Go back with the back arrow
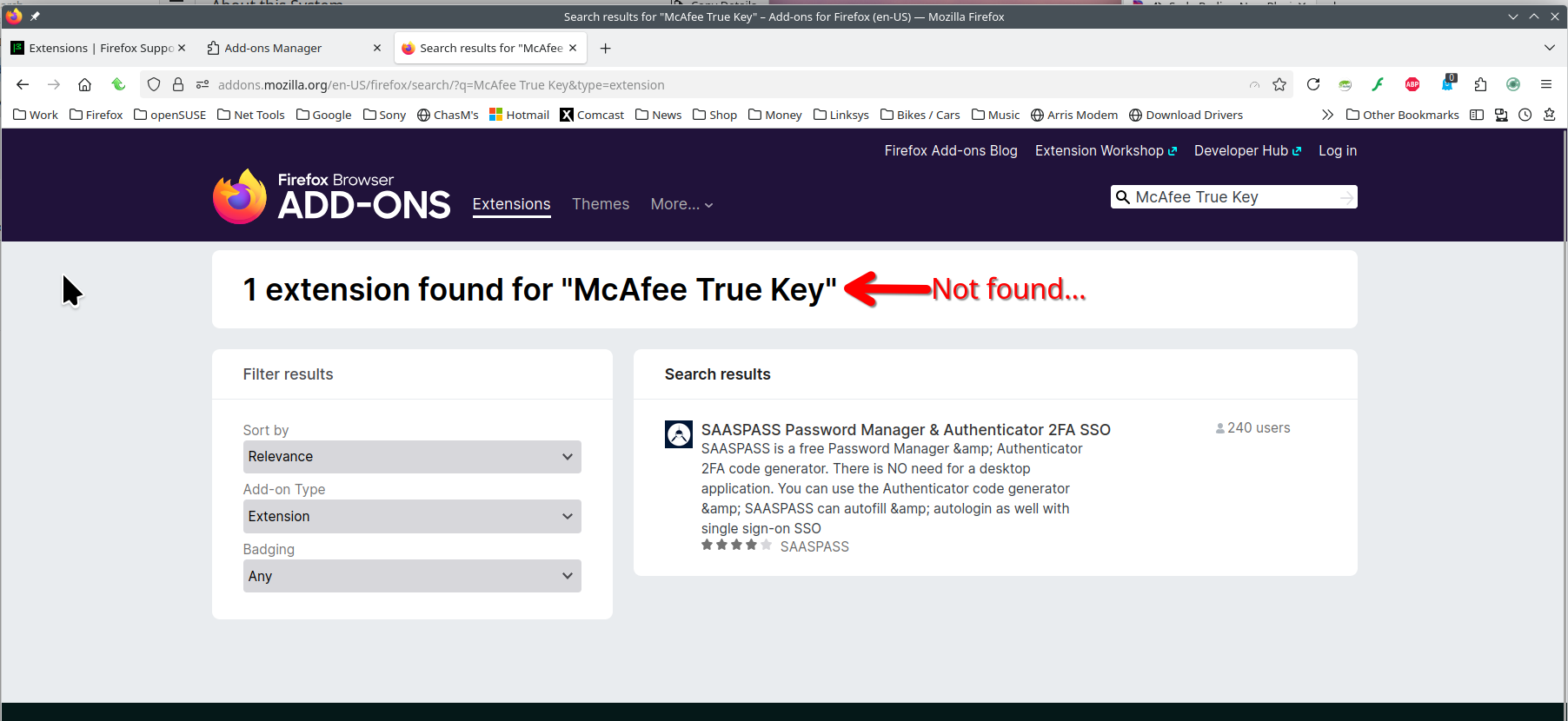The height and width of the screenshot is (721, 1568). (23, 84)
